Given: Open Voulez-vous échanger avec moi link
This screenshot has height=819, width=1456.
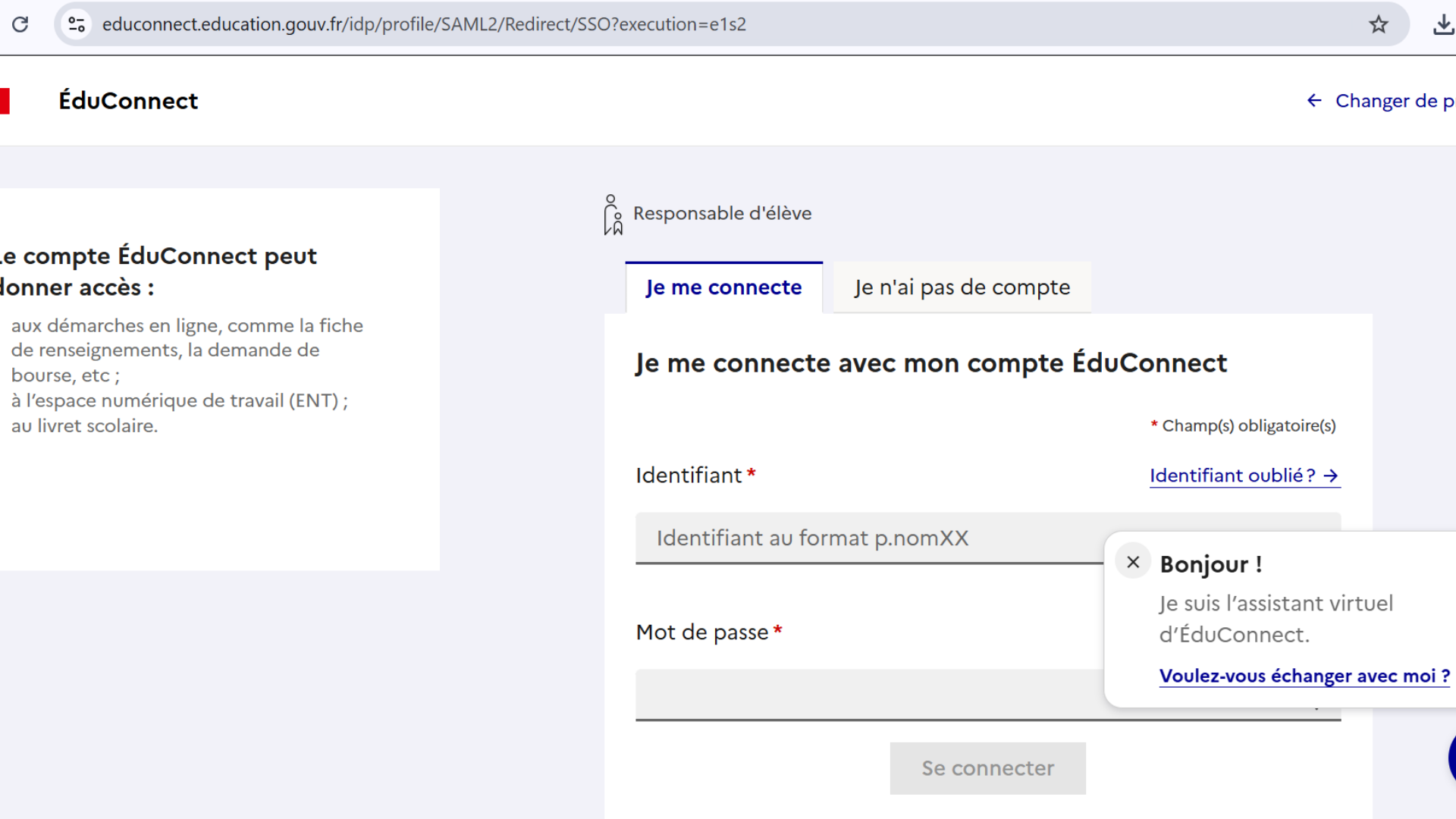Looking at the screenshot, I should click(1304, 676).
